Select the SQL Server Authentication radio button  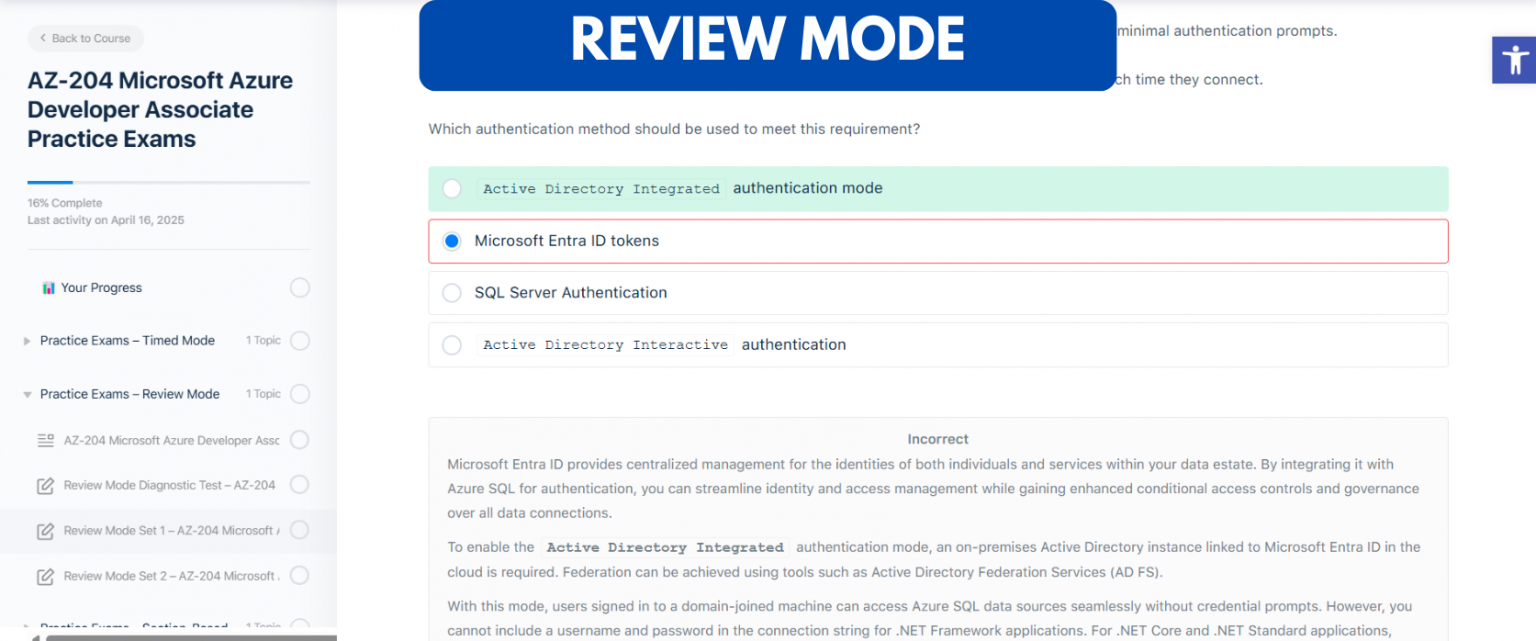tap(452, 292)
